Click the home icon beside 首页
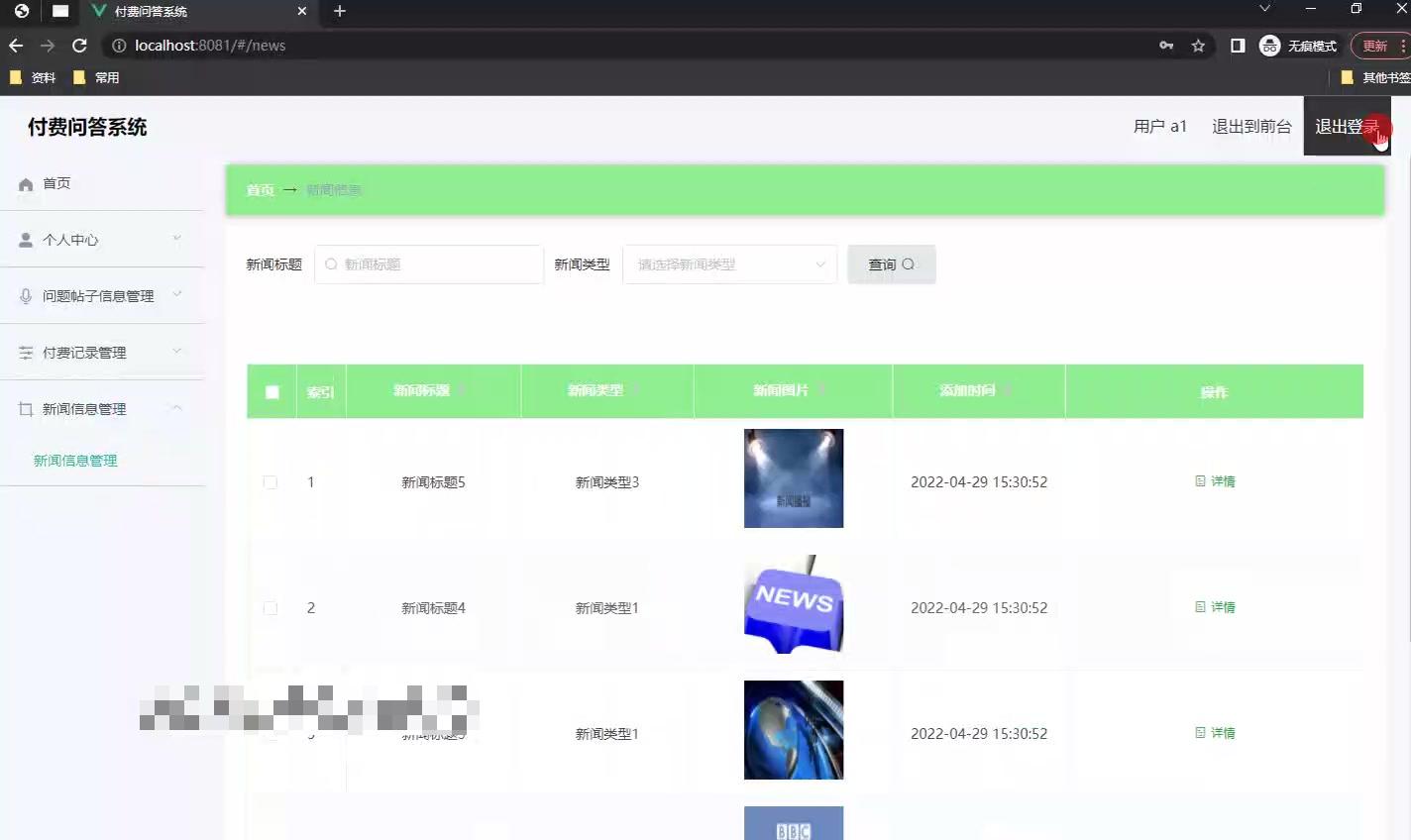This screenshot has height=840, width=1411. pos(26,184)
